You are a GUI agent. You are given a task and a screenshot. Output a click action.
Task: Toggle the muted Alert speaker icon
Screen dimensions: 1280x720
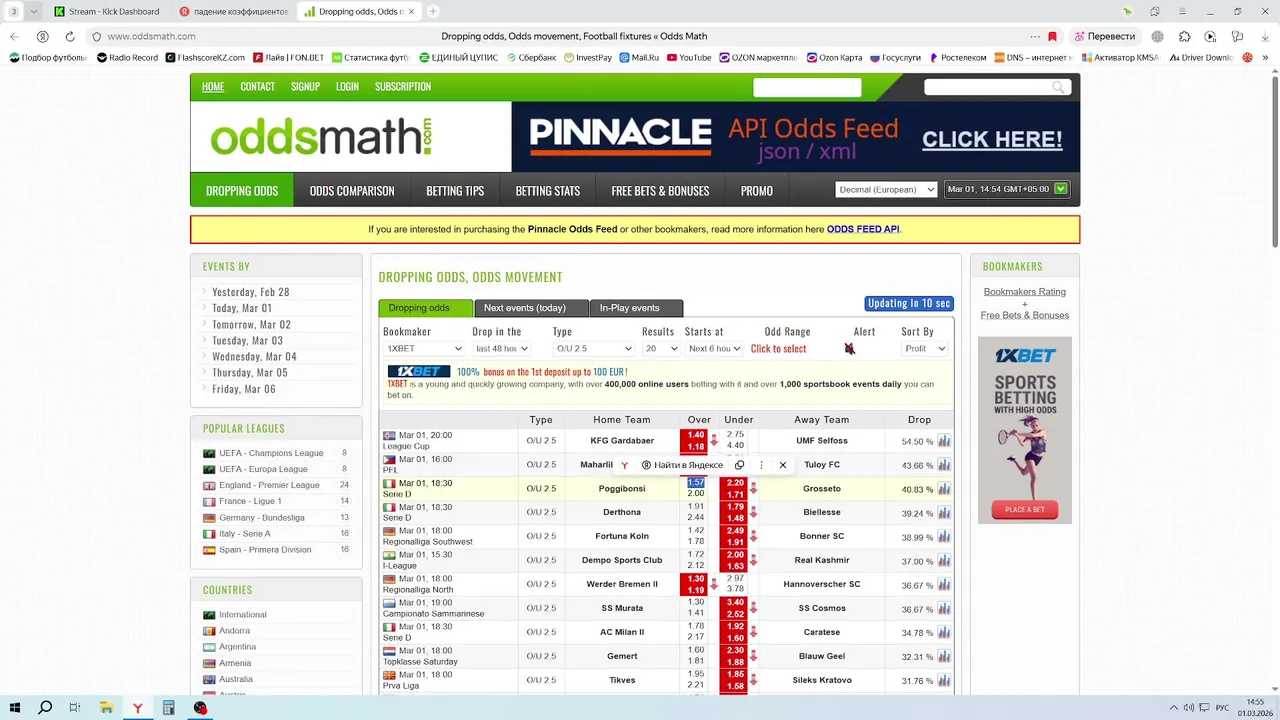[849, 349]
